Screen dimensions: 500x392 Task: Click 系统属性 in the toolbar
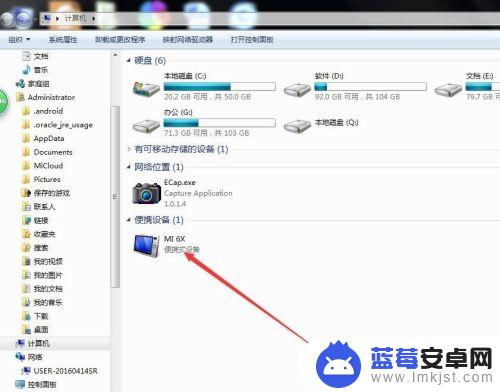click(x=63, y=40)
